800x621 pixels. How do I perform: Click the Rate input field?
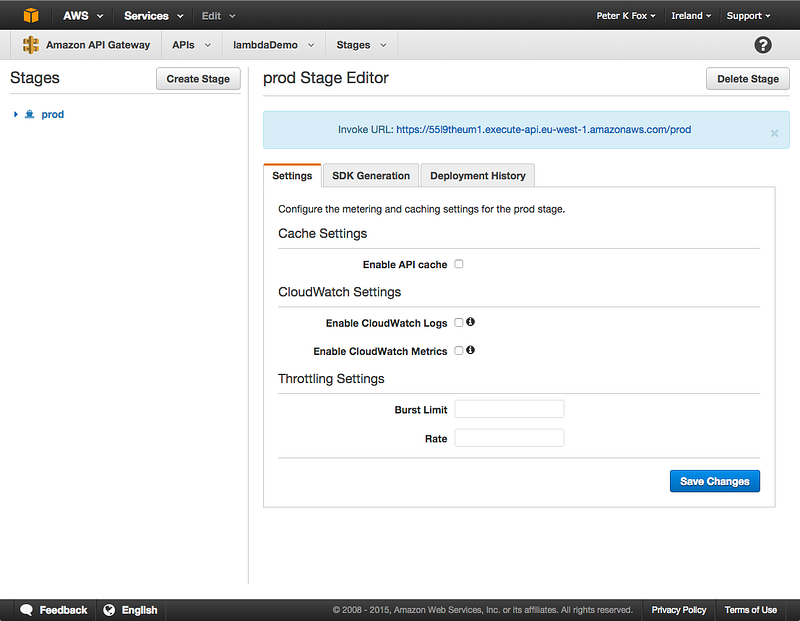(x=509, y=438)
